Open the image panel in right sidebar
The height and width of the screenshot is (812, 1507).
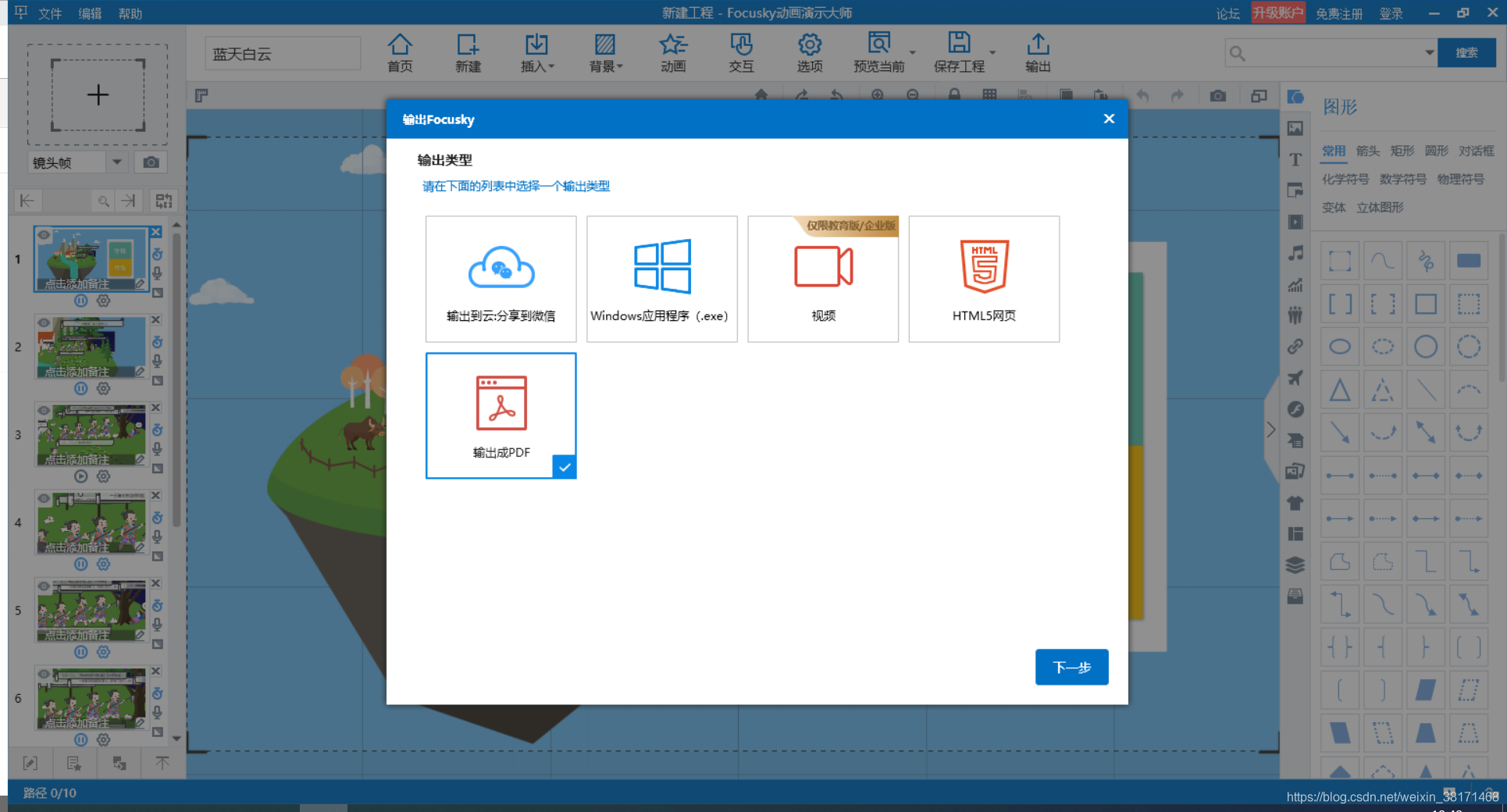click(1295, 128)
